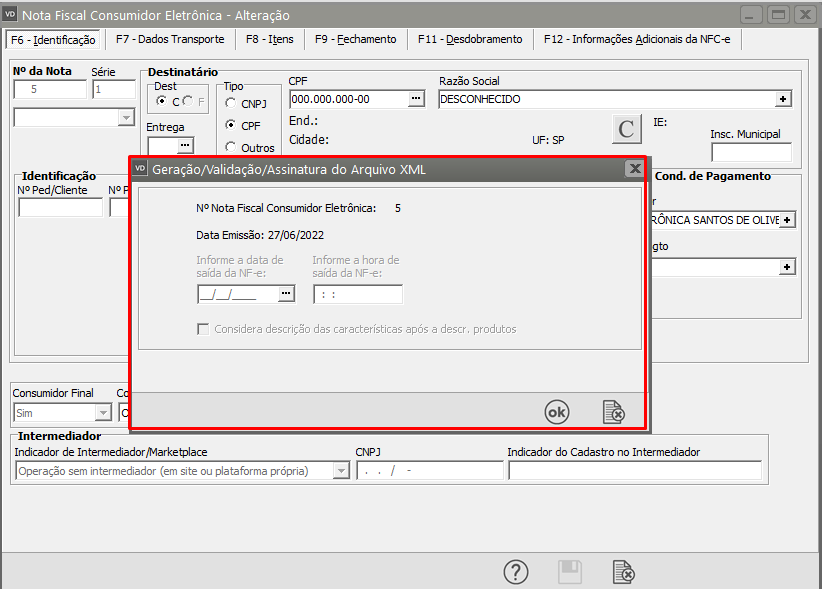Expand the Consumidor Final dropdown

click(x=103, y=413)
